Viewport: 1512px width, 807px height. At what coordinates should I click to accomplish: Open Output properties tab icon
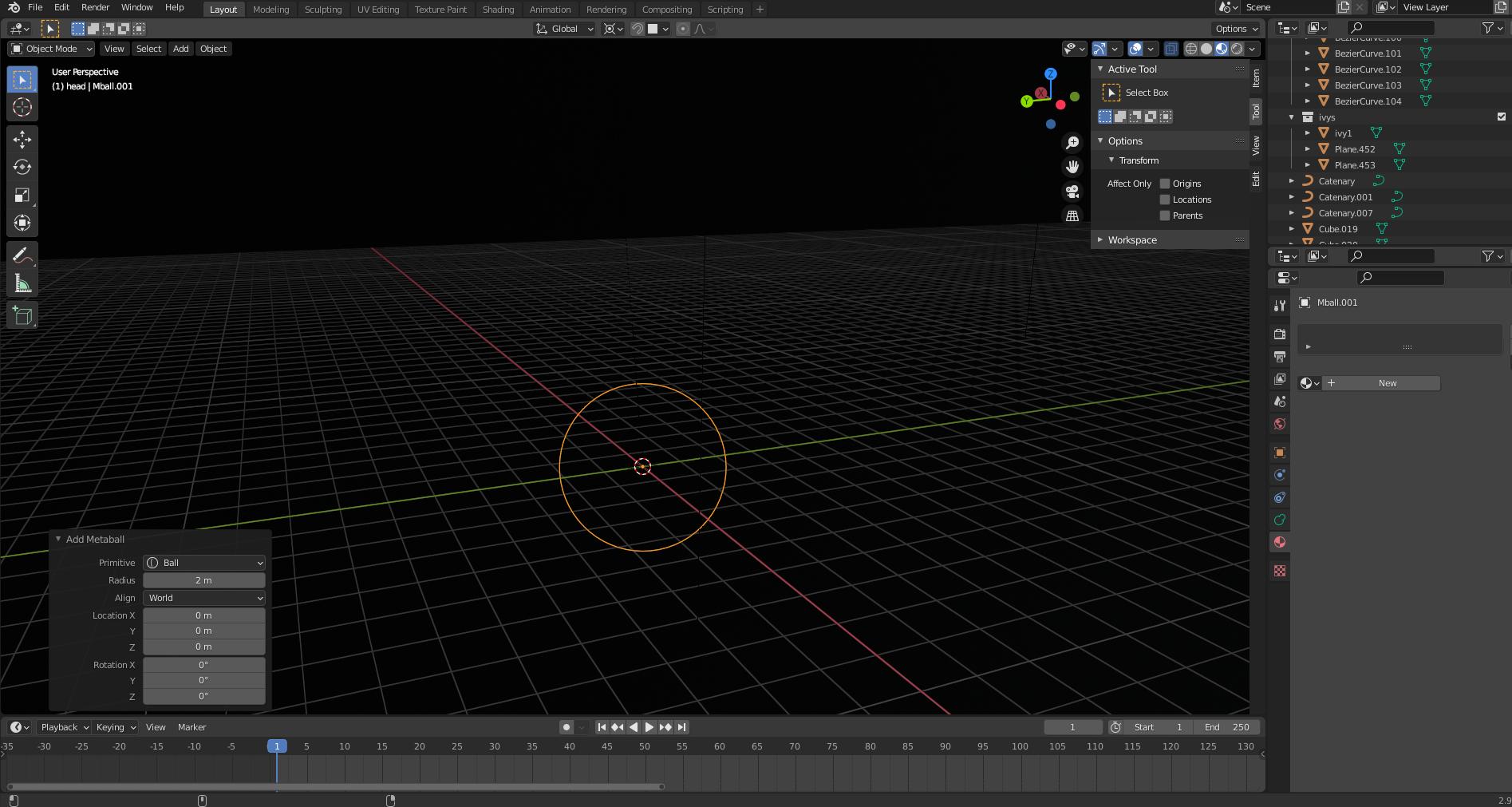click(1280, 356)
